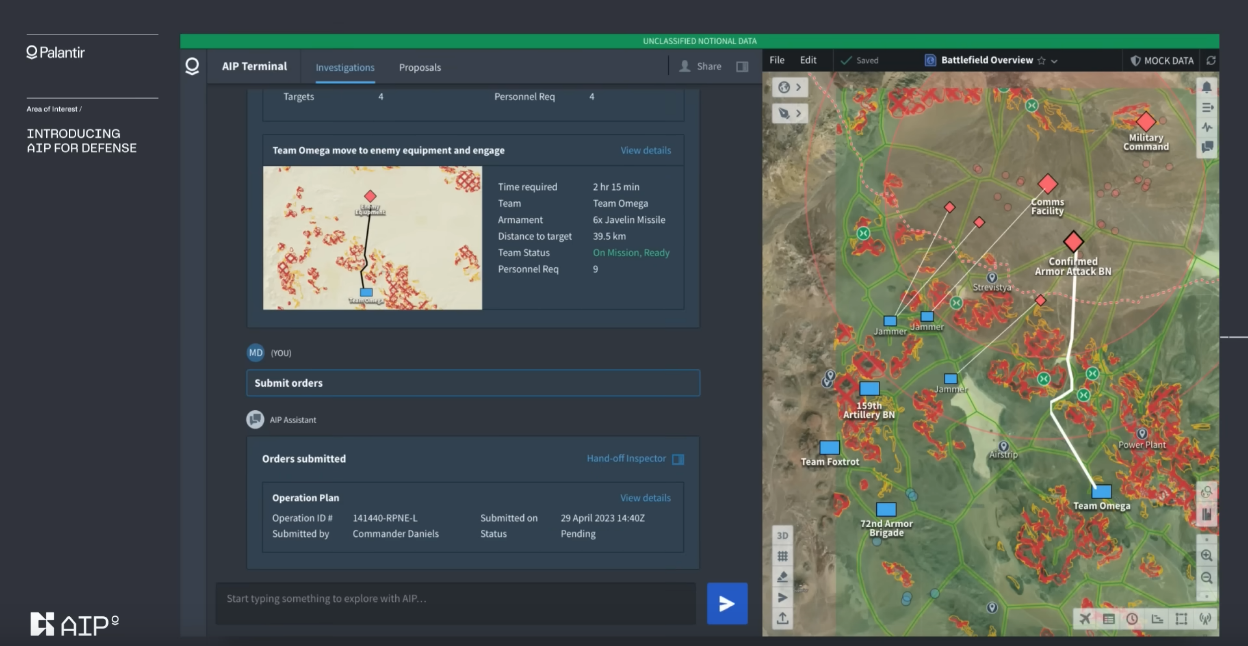Zoom in on the battlefield map

point(1207,556)
